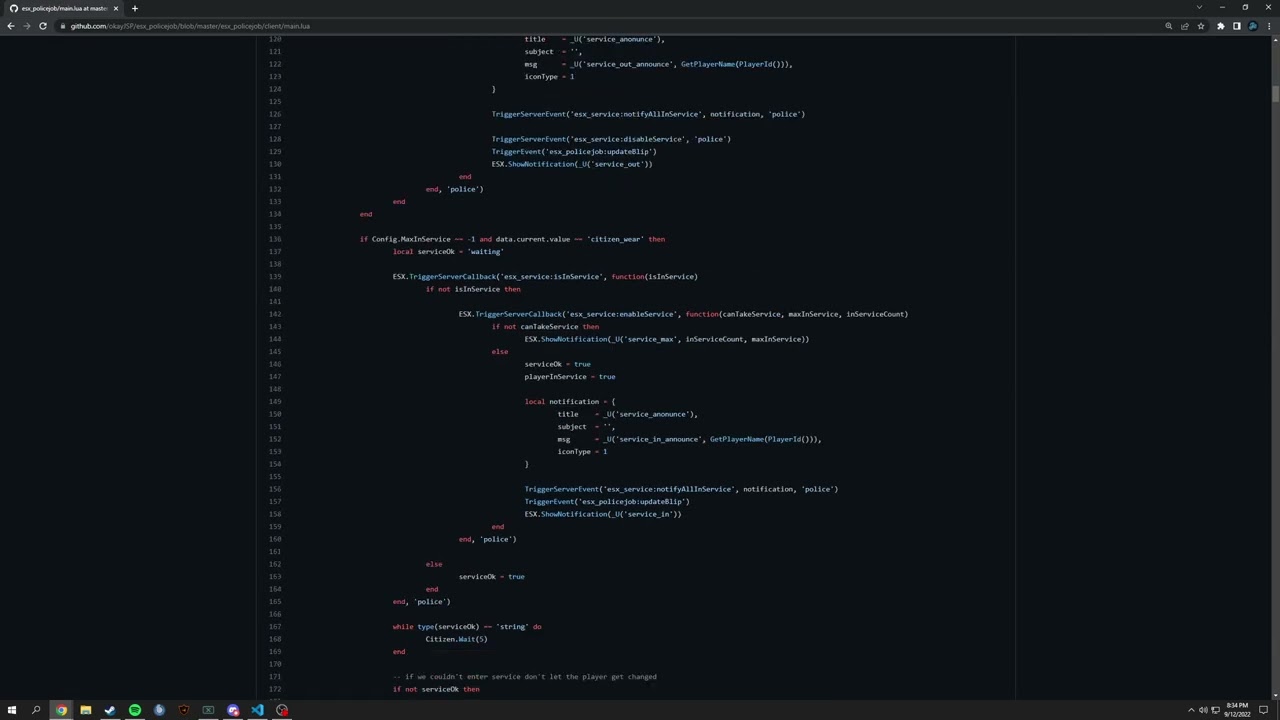Select line number 142
1280x720 pixels.
275,314
